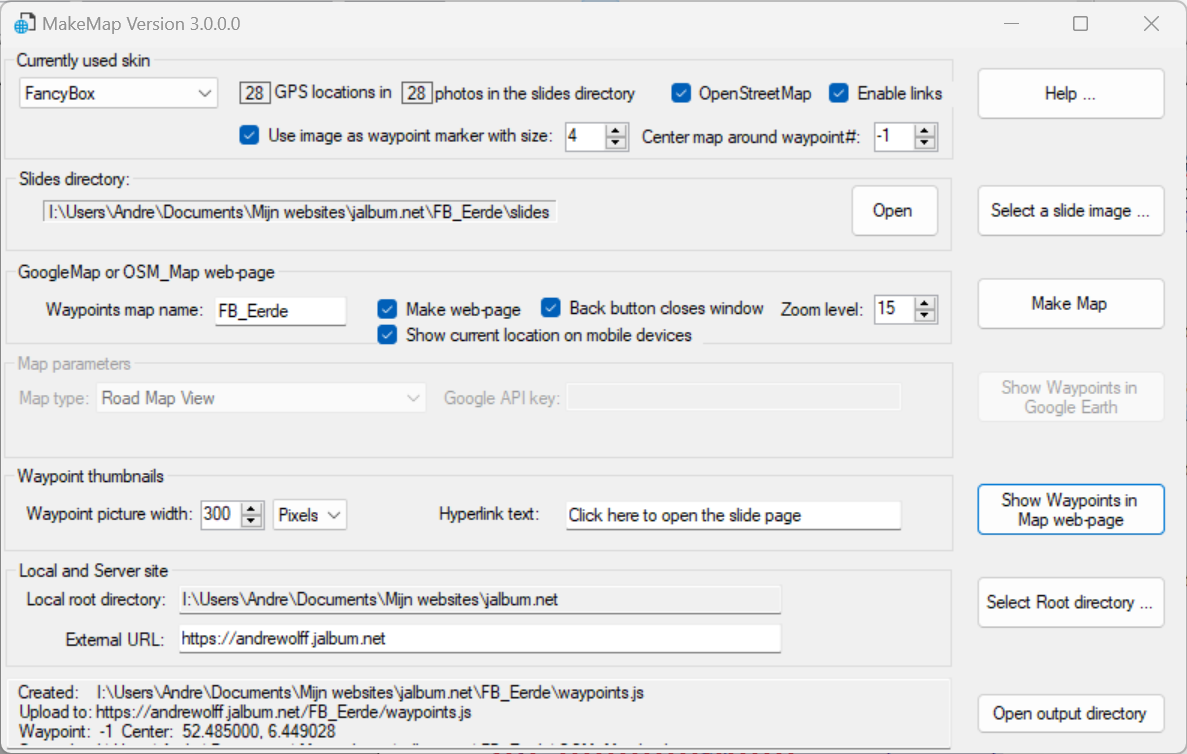Decrease the Waypoint picture width
The width and height of the screenshot is (1187, 754).
(x=251, y=520)
